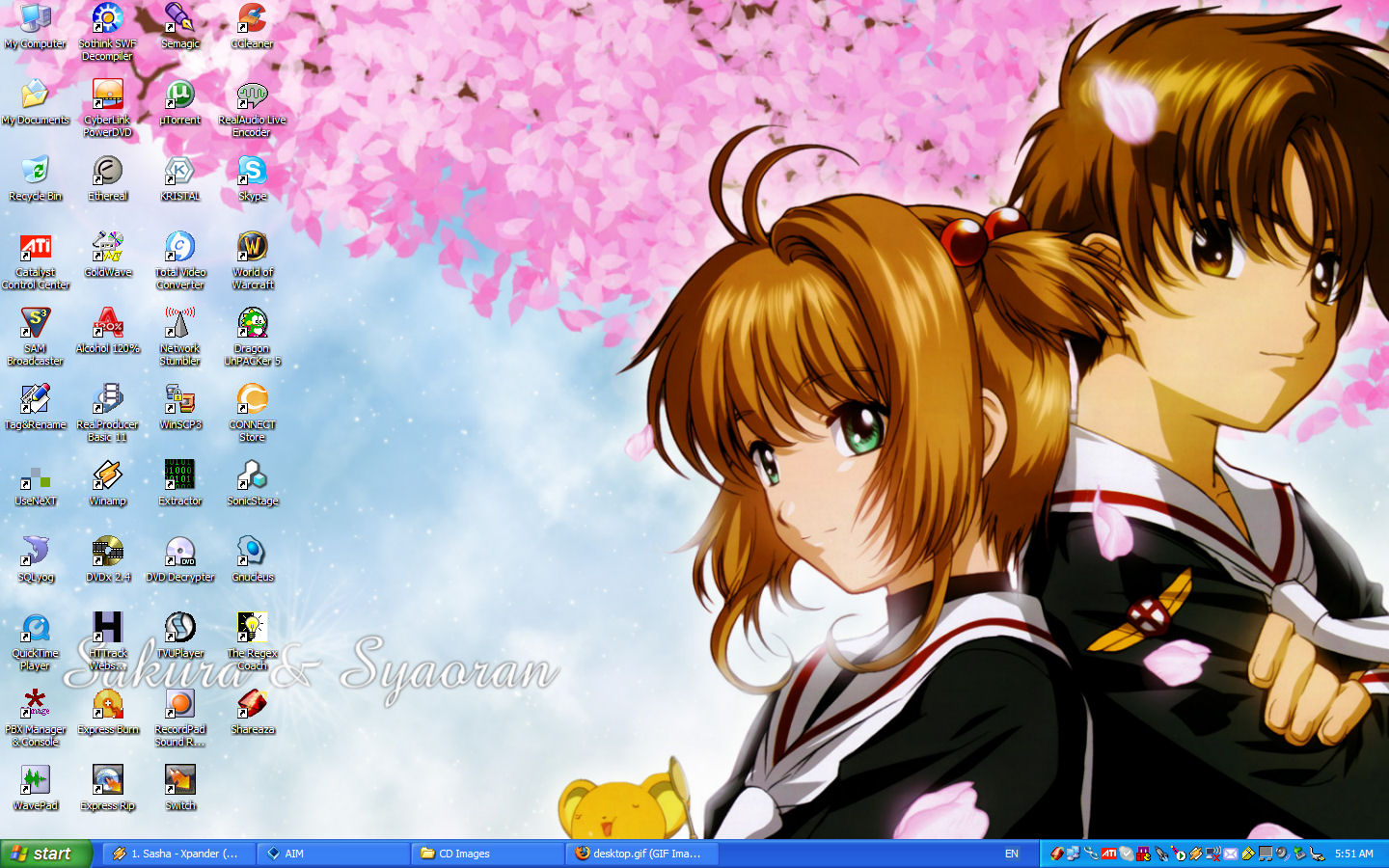
Task: Click the Ethereal desktop shortcut
Action: click(107, 172)
